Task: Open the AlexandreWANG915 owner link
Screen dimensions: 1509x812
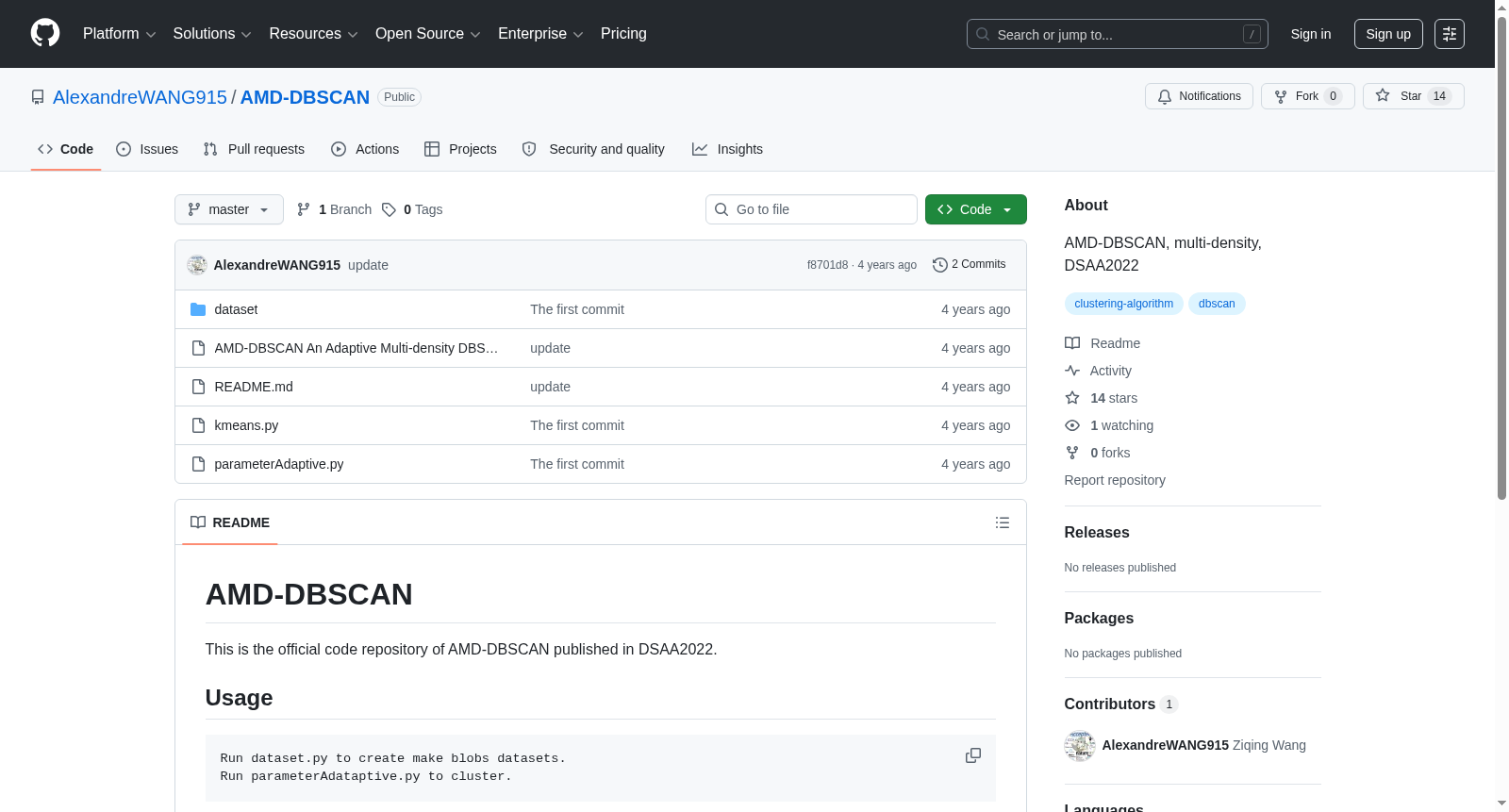Action: (140, 97)
